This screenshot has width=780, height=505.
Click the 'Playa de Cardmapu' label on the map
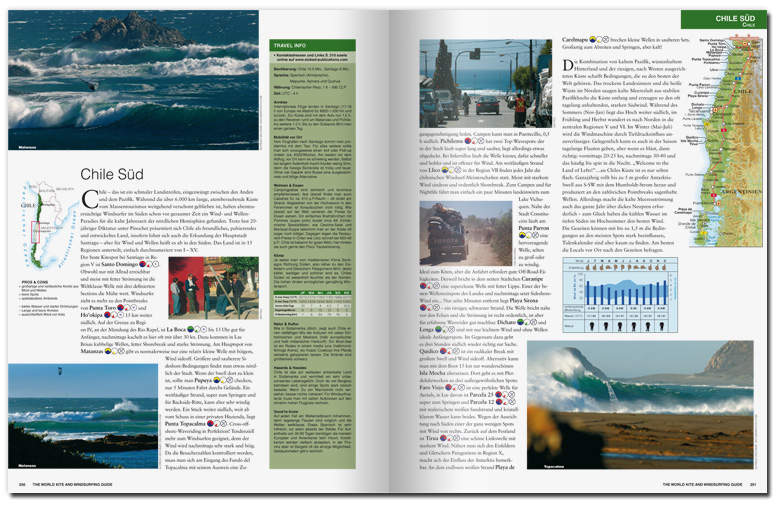click(683, 211)
